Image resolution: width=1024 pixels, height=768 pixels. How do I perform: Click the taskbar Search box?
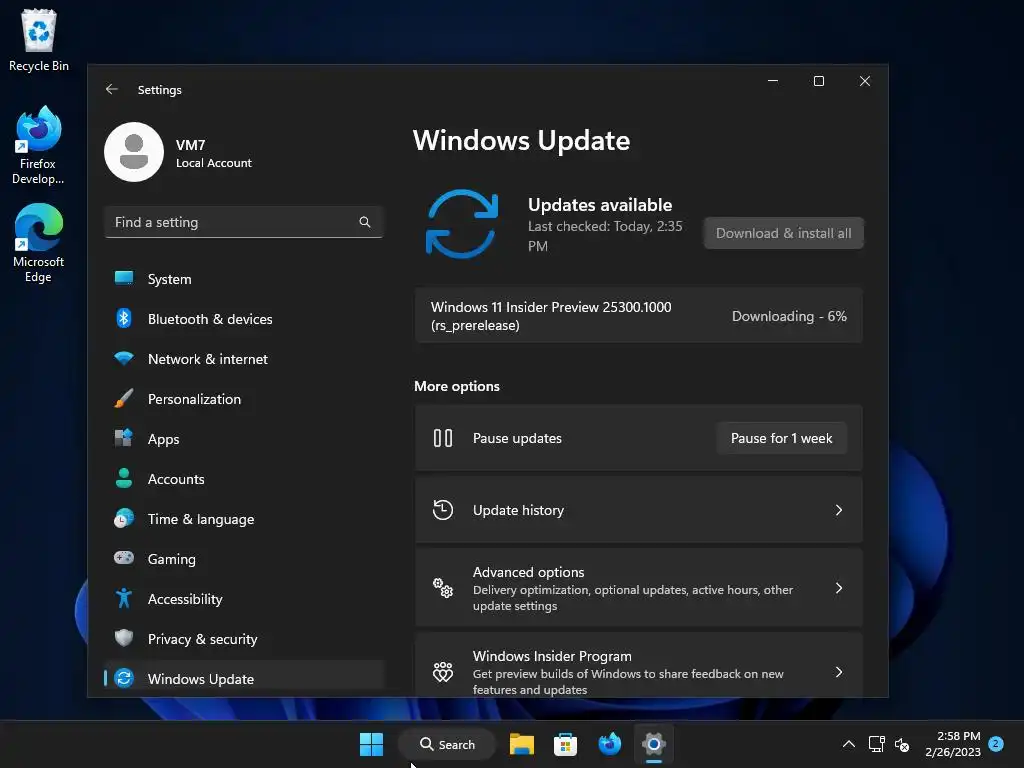coord(447,744)
